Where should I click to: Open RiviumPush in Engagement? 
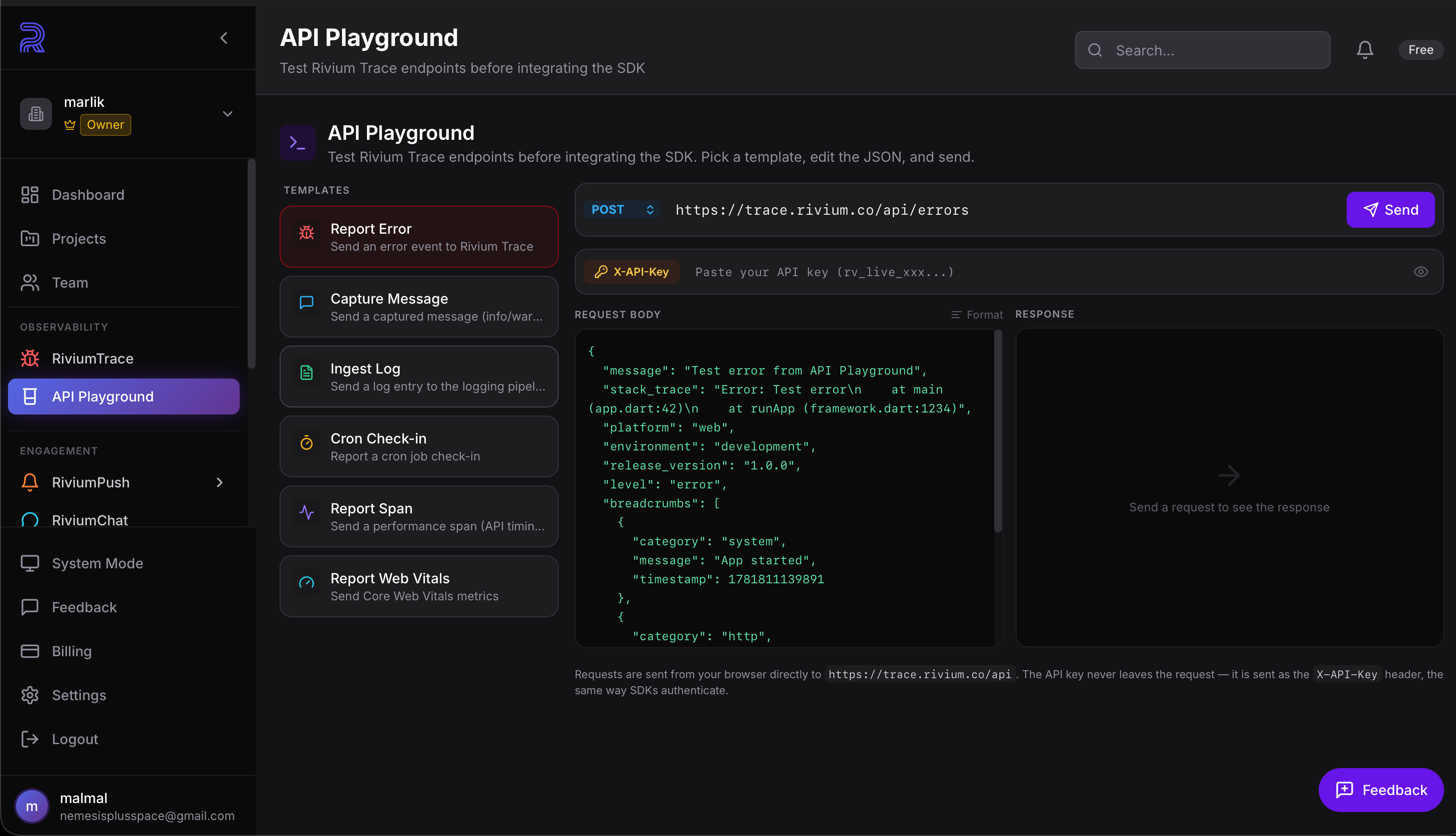pyautogui.click(x=123, y=482)
